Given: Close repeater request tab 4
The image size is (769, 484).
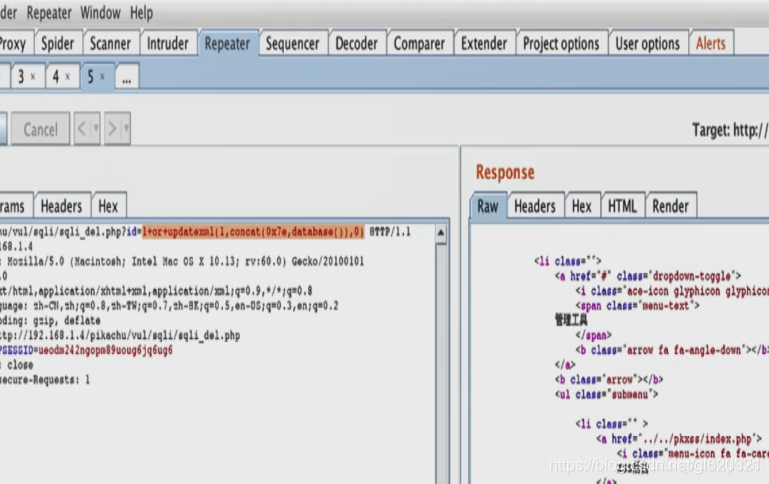Looking at the screenshot, I should [68, 76].
